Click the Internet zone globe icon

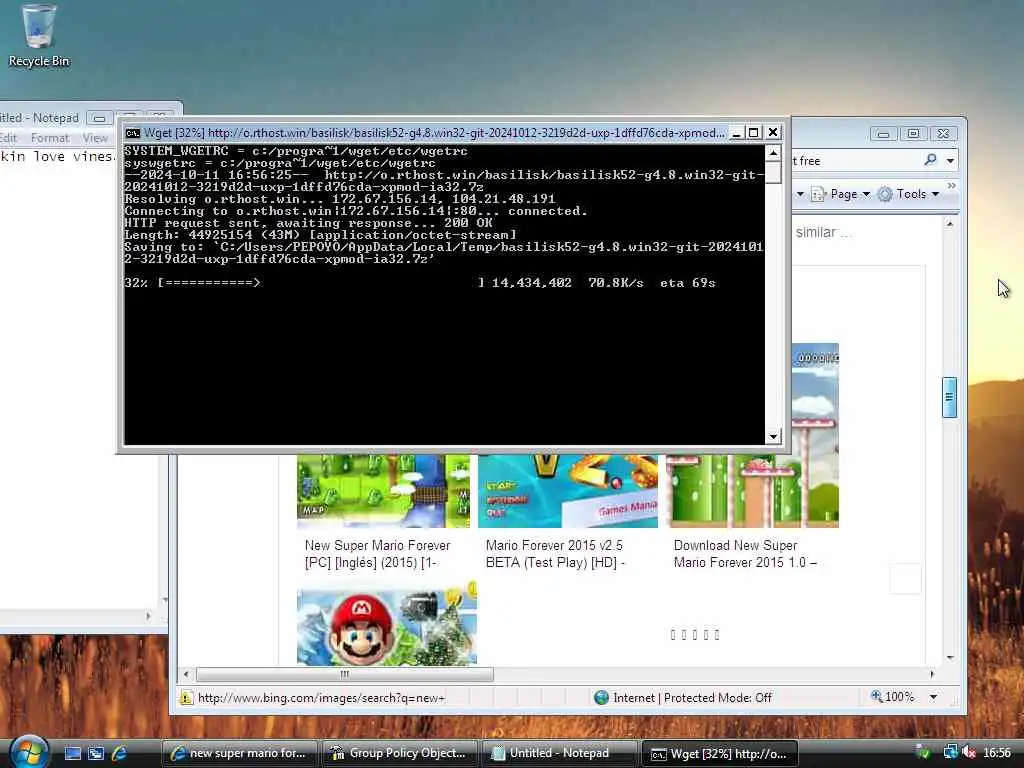[601, 697]
